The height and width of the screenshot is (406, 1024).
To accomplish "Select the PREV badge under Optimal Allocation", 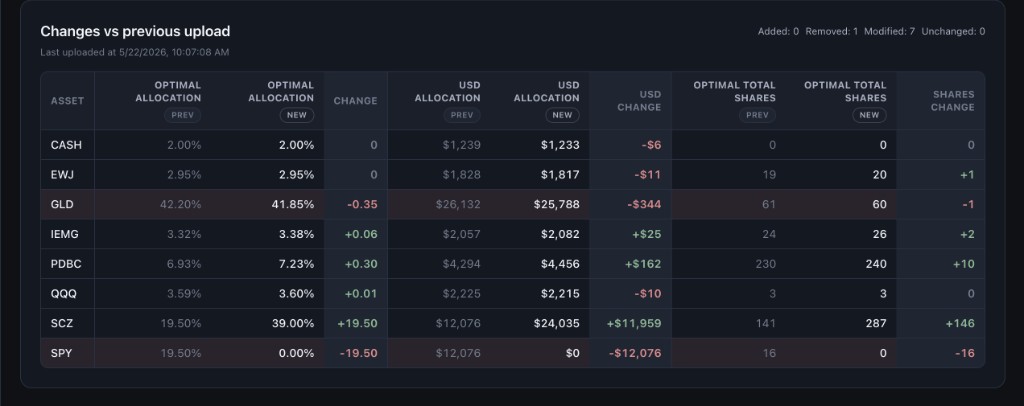I will [x=182, y=116].
